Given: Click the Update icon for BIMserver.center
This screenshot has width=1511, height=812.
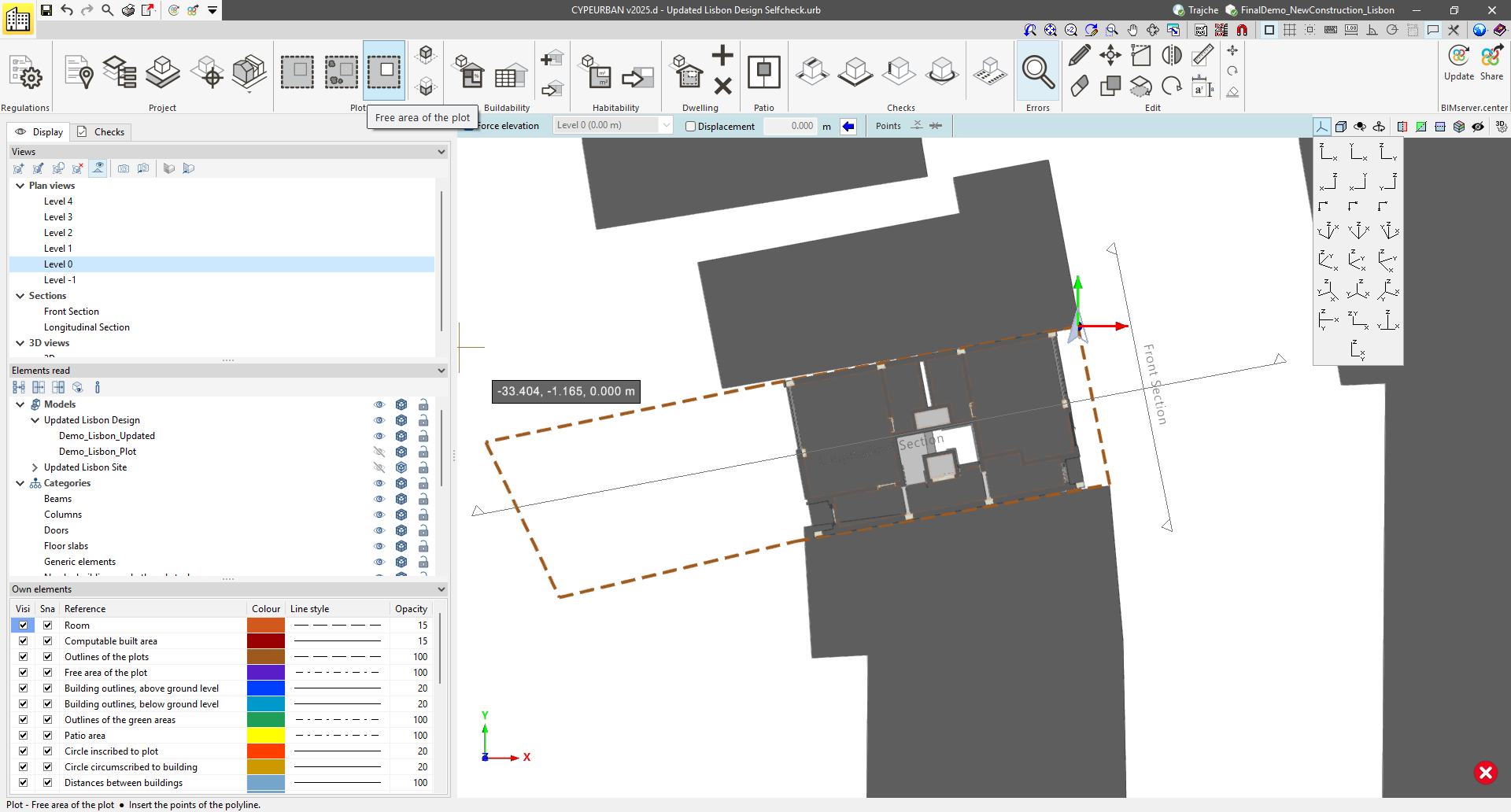Looking at the screenshot, I should [1458, 57].
